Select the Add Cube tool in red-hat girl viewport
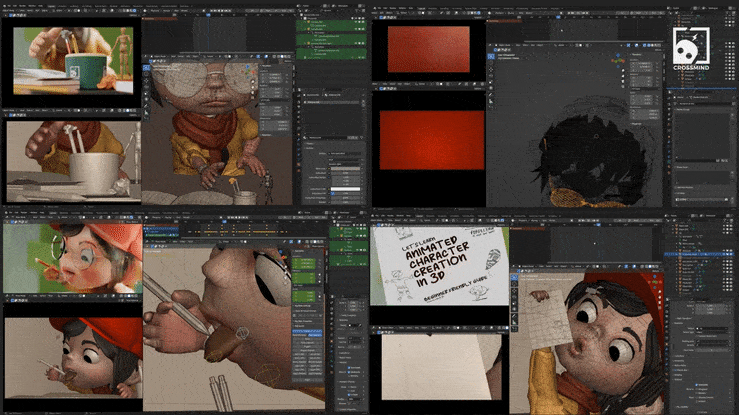 pos(514,329)
